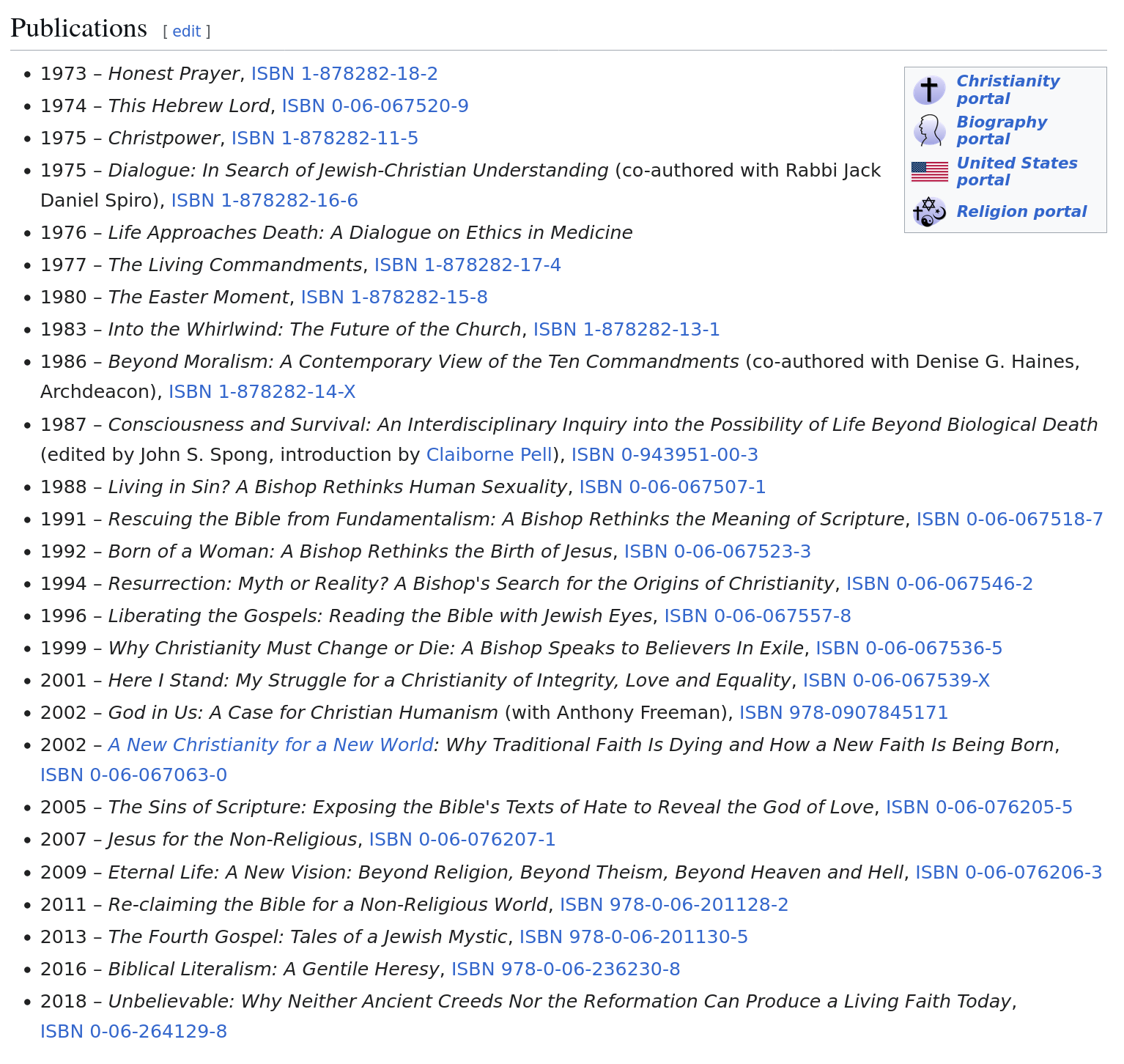
Task: Open the Christianity portal link
Action: click(1007, 90)
